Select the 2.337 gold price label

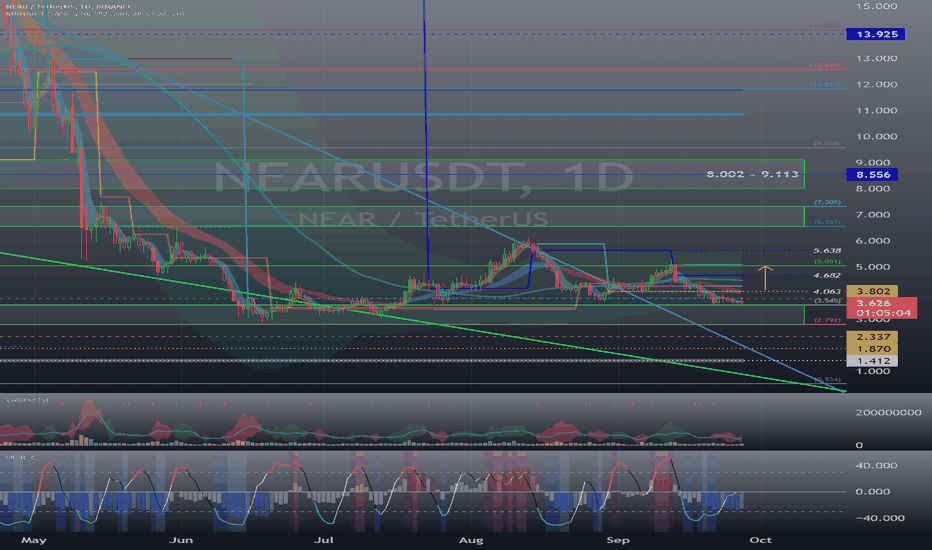(x=872, y=337)
